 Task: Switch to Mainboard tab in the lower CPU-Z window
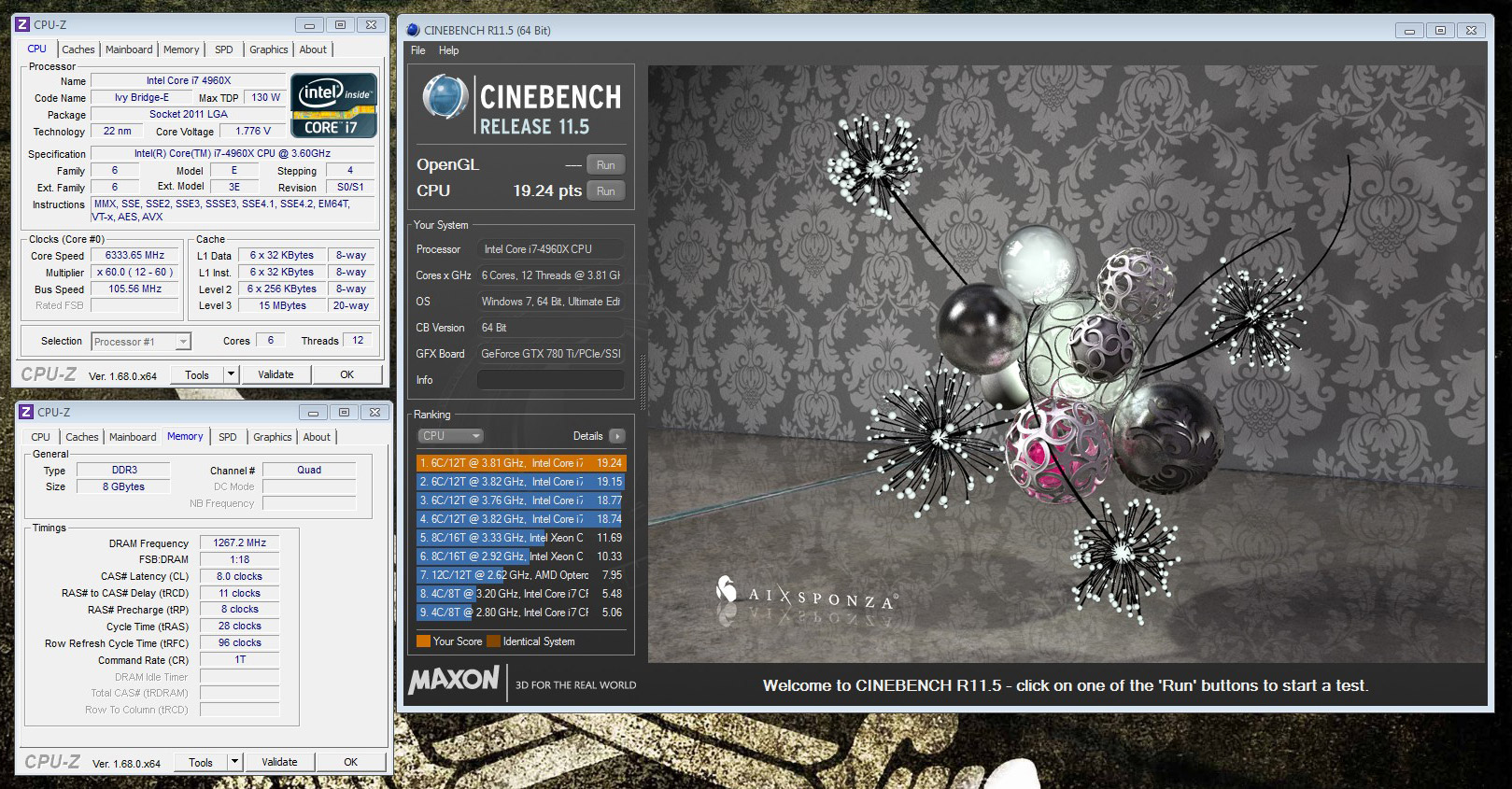tap(133, 437)
